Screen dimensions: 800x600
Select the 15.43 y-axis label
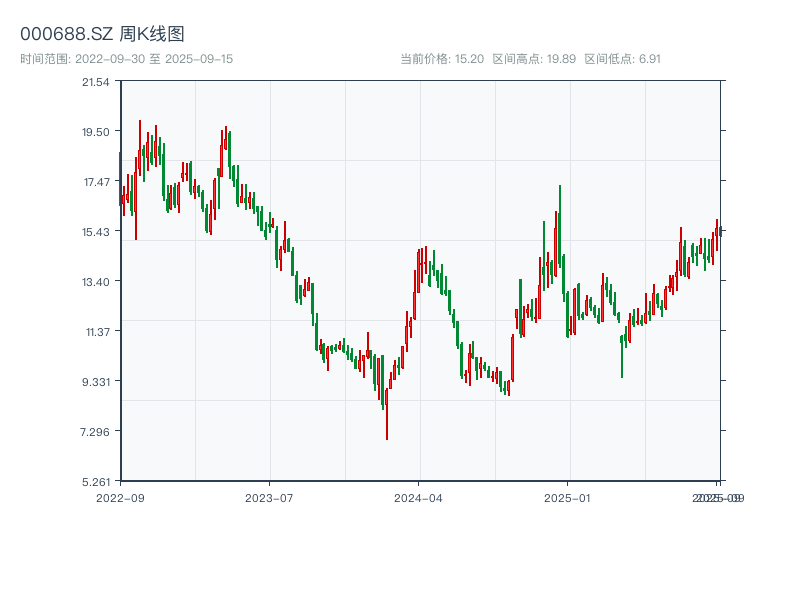point(96,231)
